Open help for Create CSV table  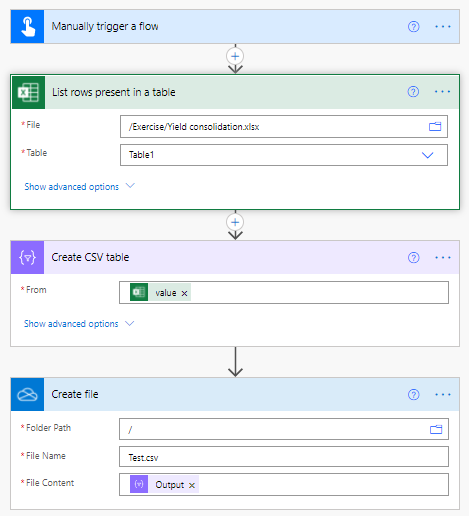point(413,258)
